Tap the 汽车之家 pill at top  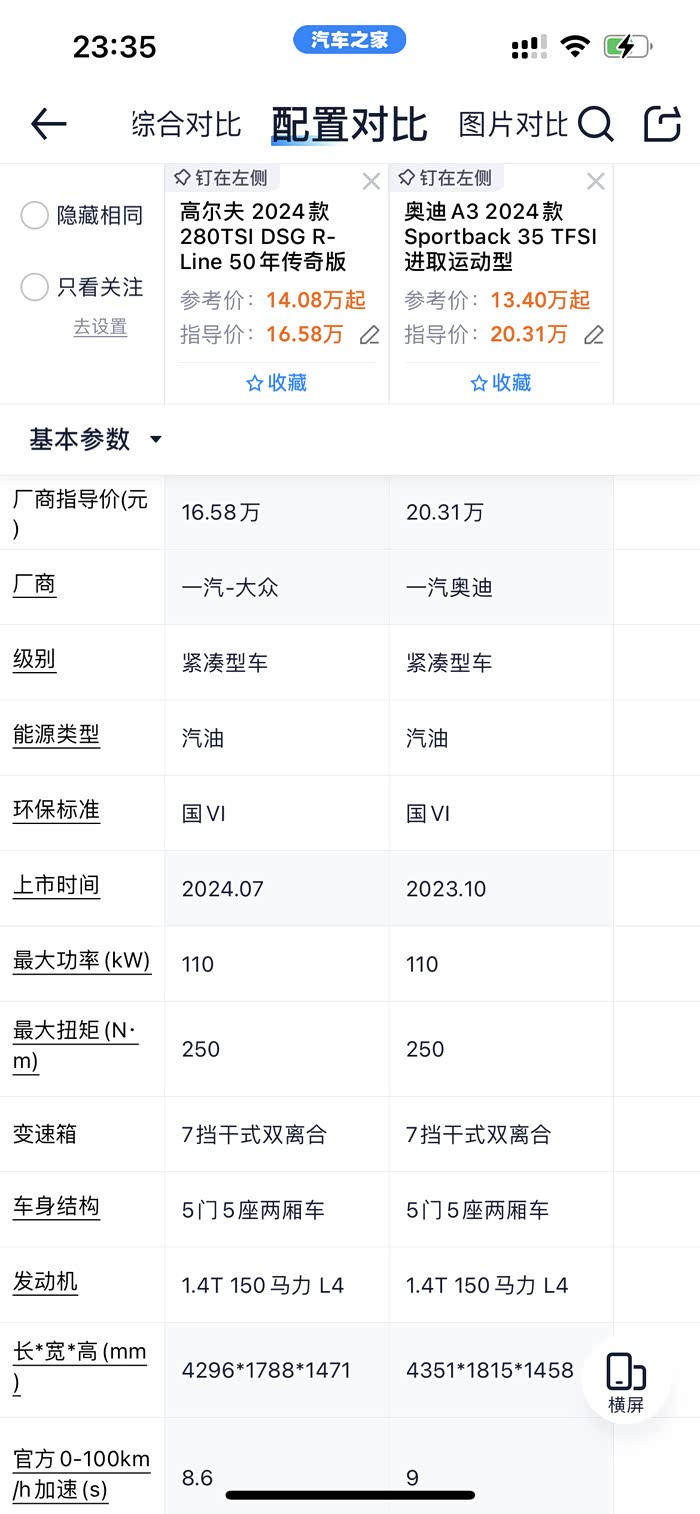pos(349,40)
